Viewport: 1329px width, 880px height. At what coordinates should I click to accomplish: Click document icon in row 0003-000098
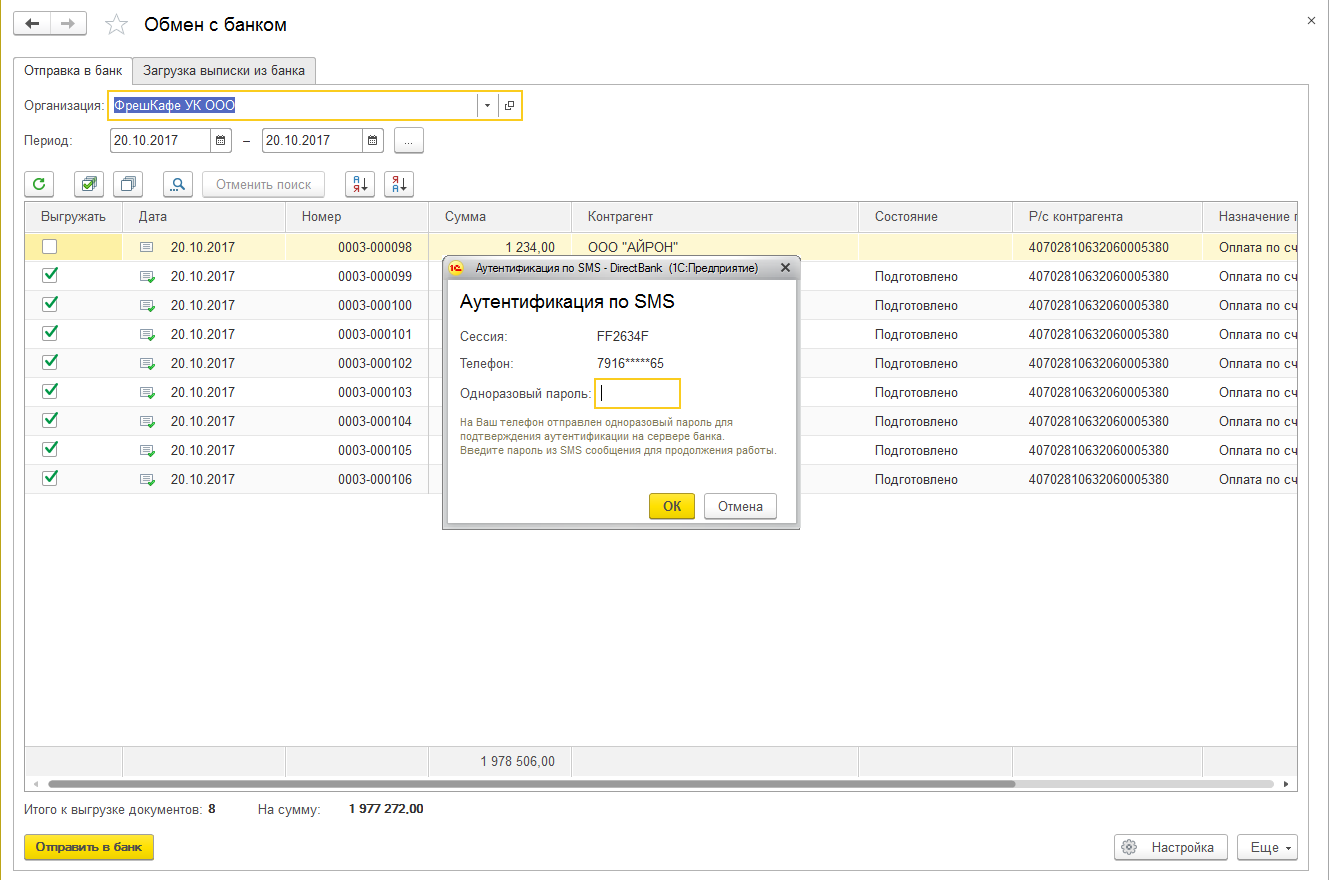click(x=147, y=247)
